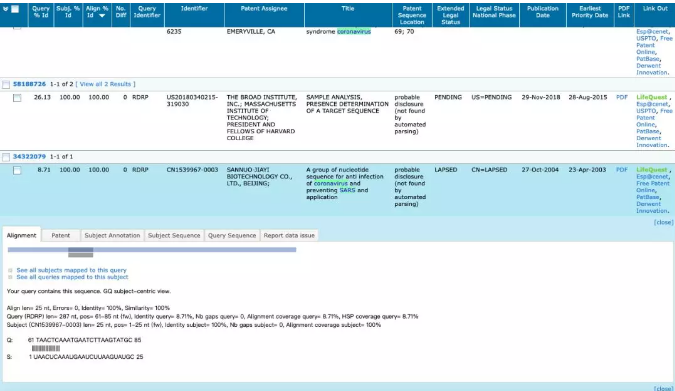The width and height of the screenshot is (675, 391).
Task: Click View all 2 Results link
Action: [x=105, y=84]
